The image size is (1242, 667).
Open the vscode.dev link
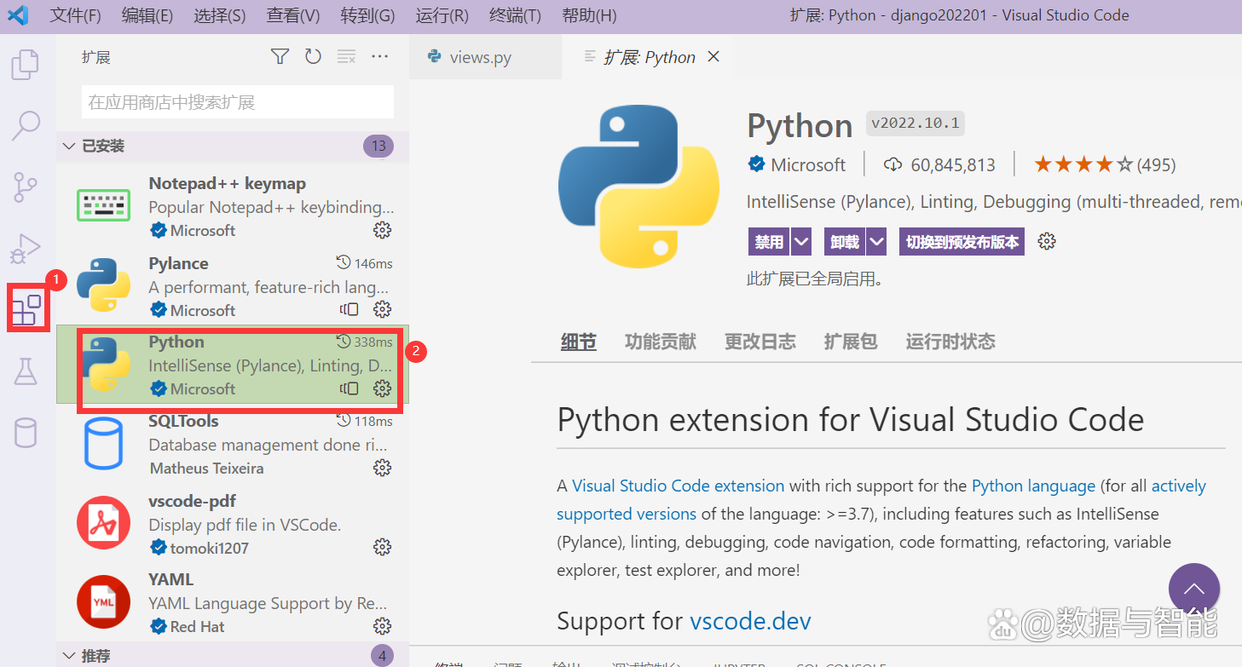tap(750, 620)
